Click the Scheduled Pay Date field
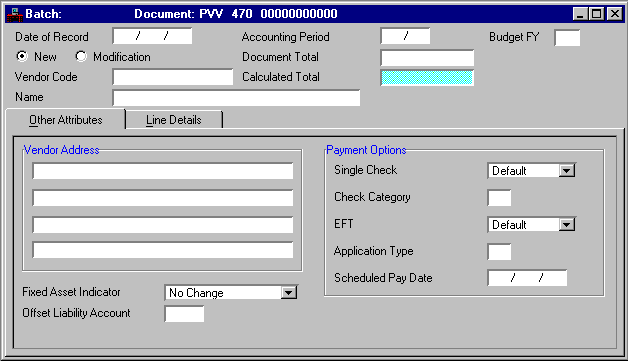Image resolution: width=628 pixels, height=361 pixels. click(527, 278)
